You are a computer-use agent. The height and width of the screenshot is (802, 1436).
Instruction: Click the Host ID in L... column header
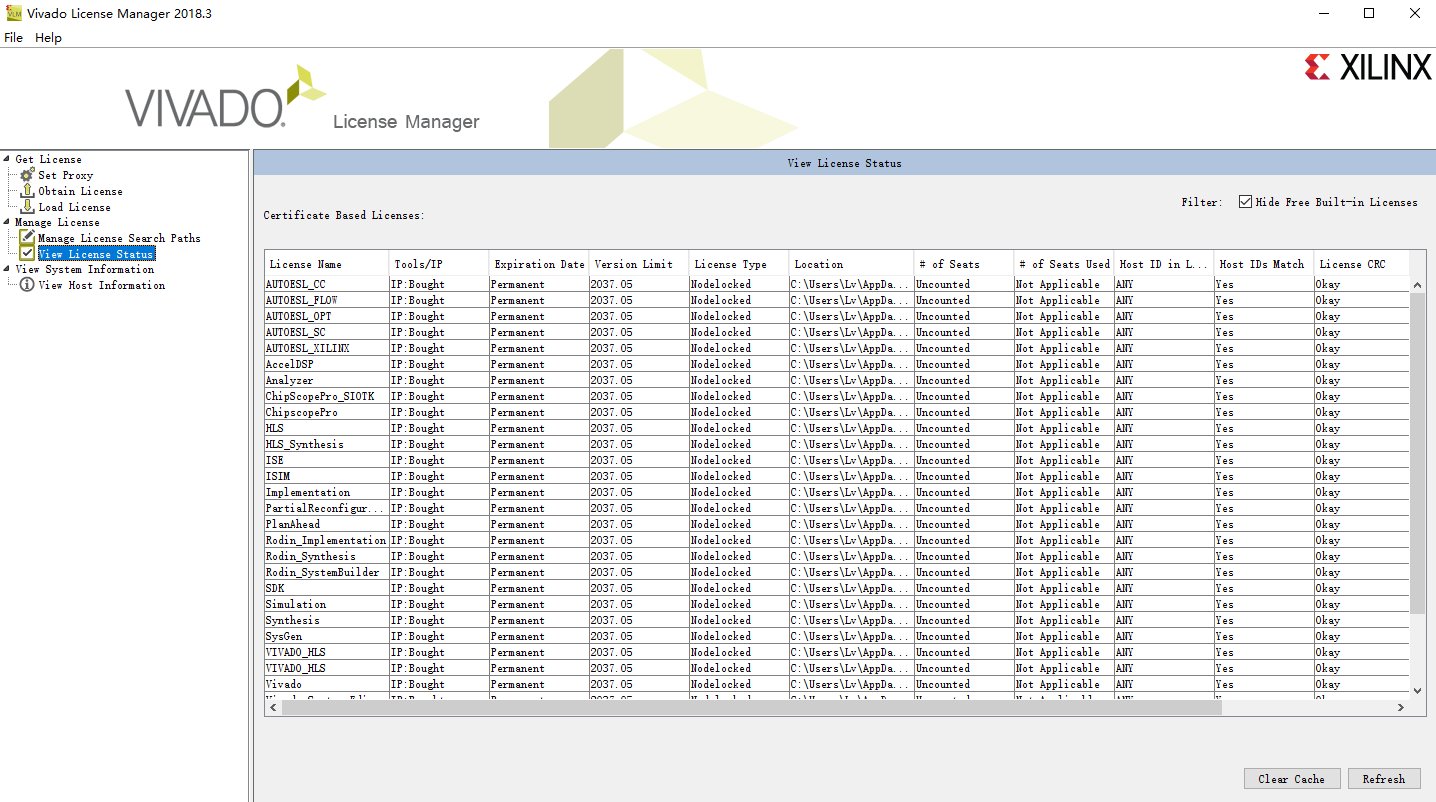tap(1164, 264)
